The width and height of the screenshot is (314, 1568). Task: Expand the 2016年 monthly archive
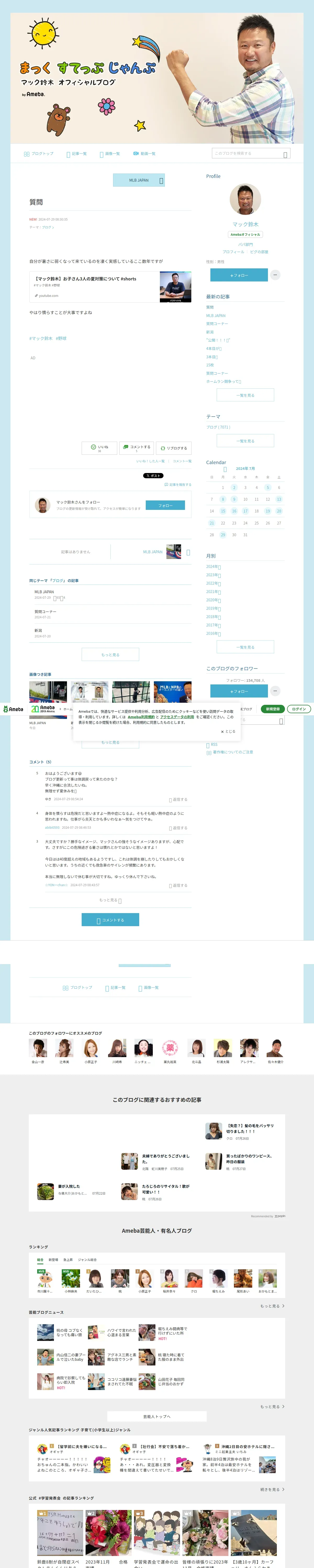tap(214, 634)
